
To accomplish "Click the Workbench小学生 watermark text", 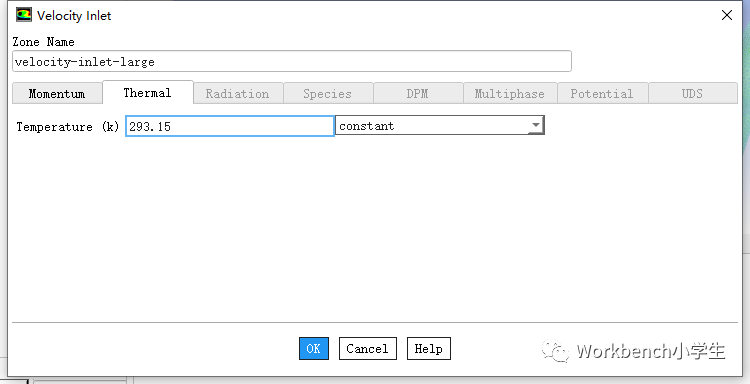I will [651, 351].
